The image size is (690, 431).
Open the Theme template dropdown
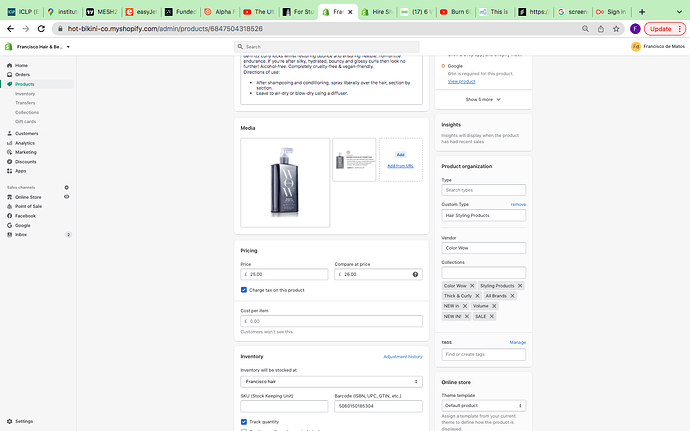pyautogui.click(x=484, y=405)
